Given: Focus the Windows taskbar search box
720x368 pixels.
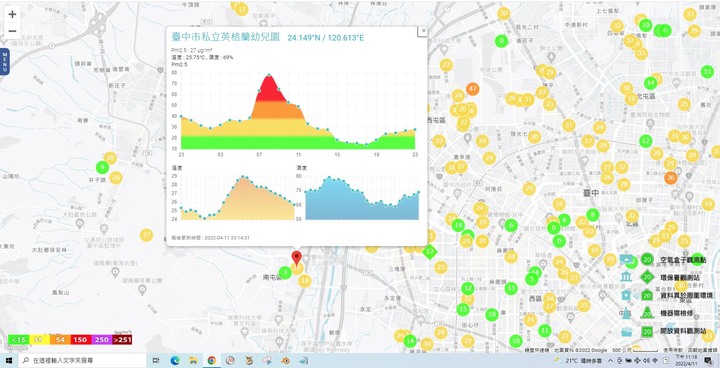Looking at the screenshot, I should tap(83, 361).
